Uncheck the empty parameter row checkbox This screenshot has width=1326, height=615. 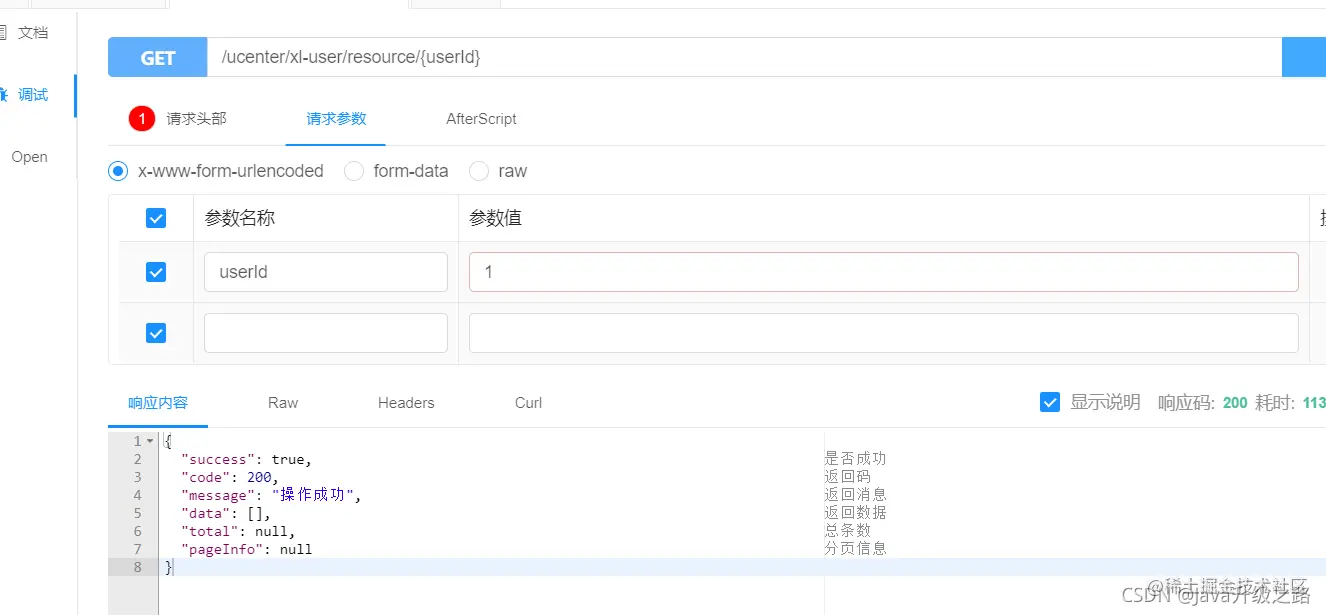pyautogui.click(x=156, y=333)
